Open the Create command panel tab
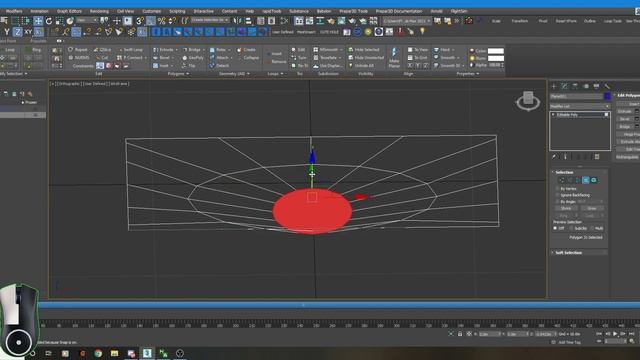The width and height of the screenshot is (640, 360). click(x=554, y=86)
